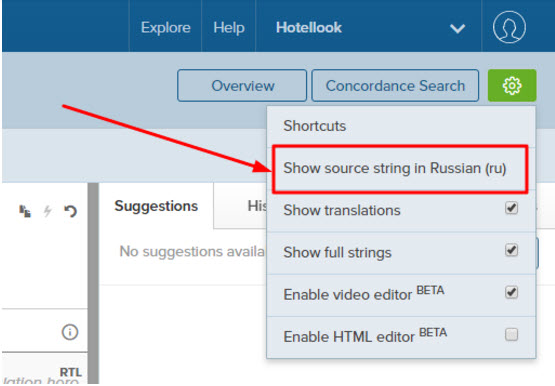Viewport: 555px width, 386px height.
Task: Disable the Enable video editor checkbox
Action: pyautogui.click(x=511, y=292)
